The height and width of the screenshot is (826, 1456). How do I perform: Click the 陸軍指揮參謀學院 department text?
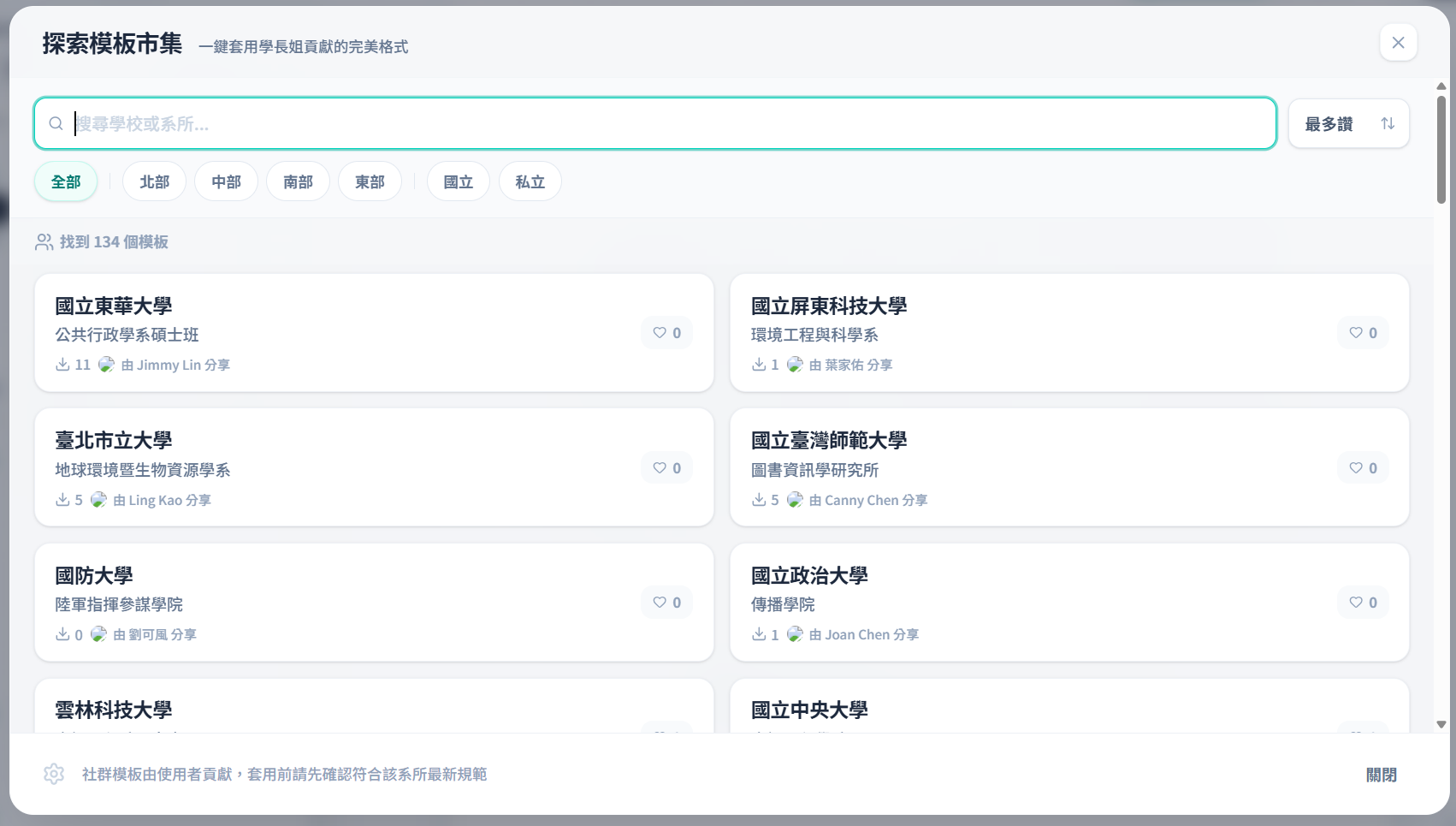click(119, 604)
